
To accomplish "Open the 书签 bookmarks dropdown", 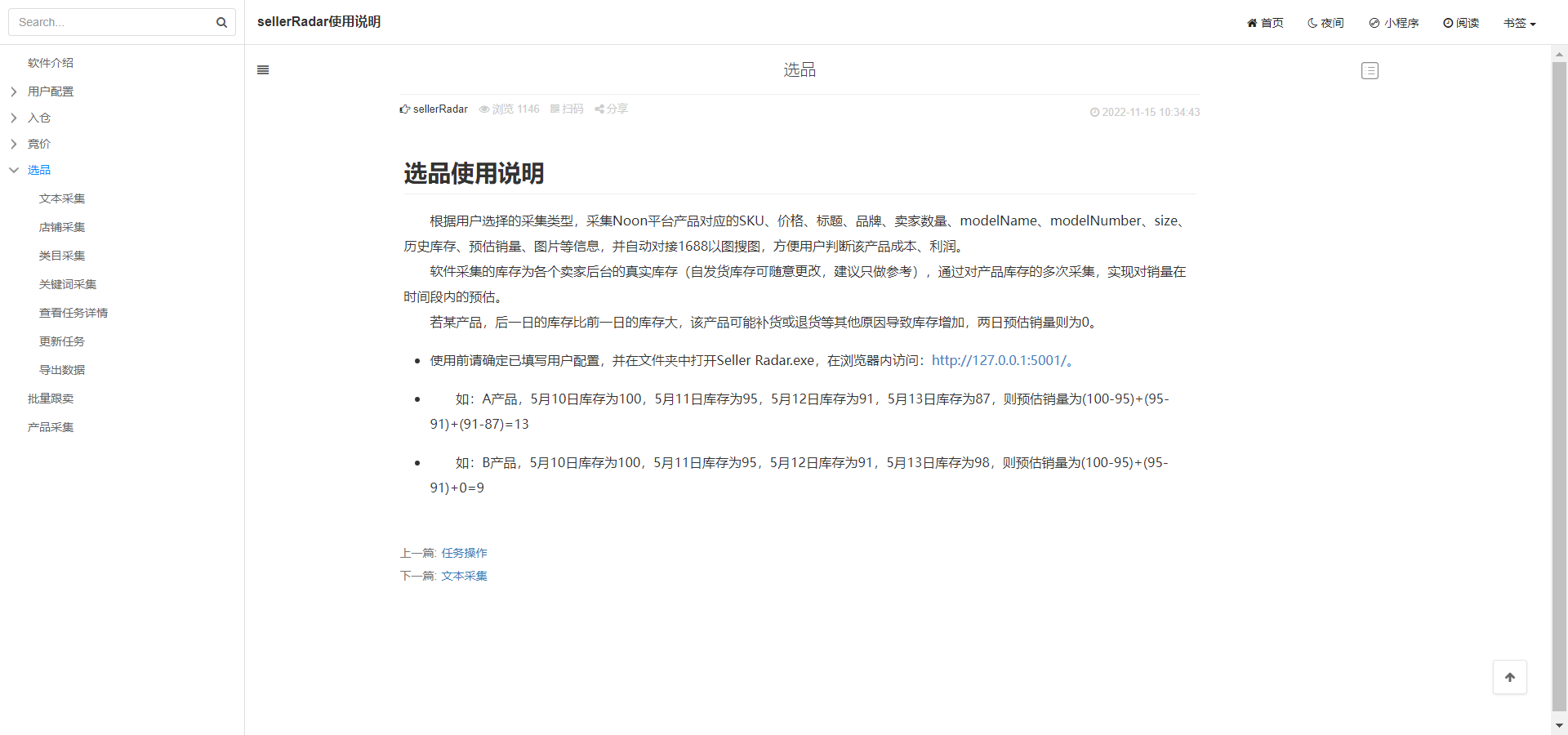I will 1520,23.
